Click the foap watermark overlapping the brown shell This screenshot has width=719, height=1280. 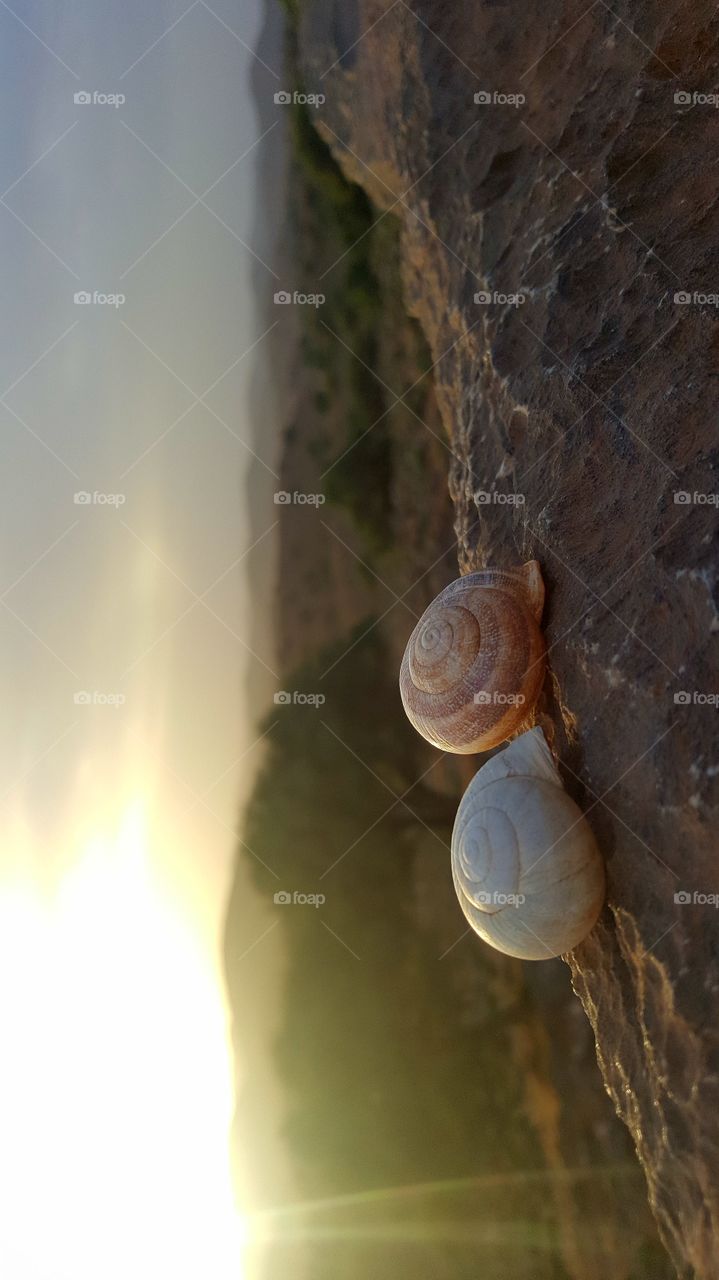click(499, 699)
